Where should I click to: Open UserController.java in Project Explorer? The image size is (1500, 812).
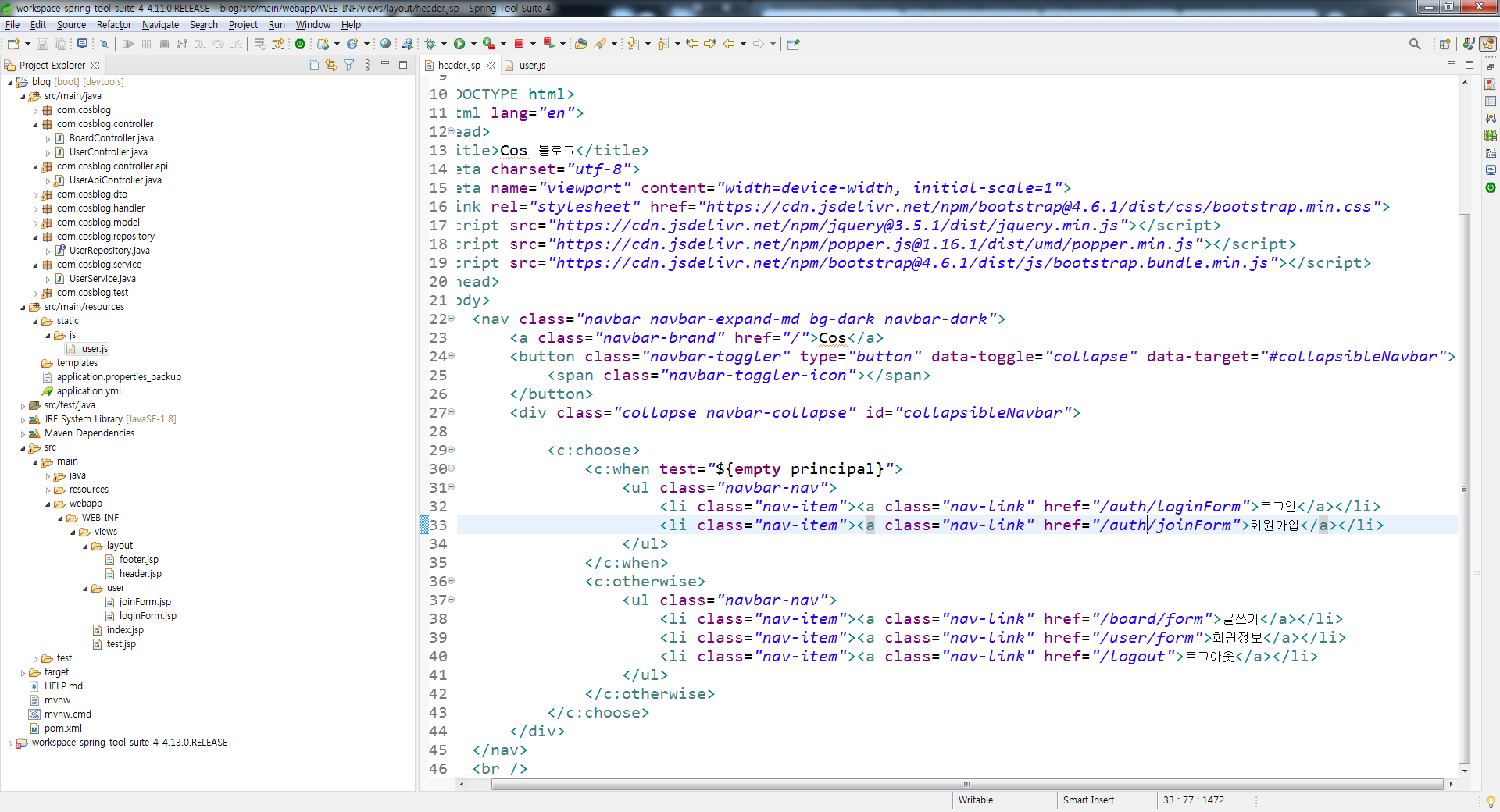tap(109, 152)
